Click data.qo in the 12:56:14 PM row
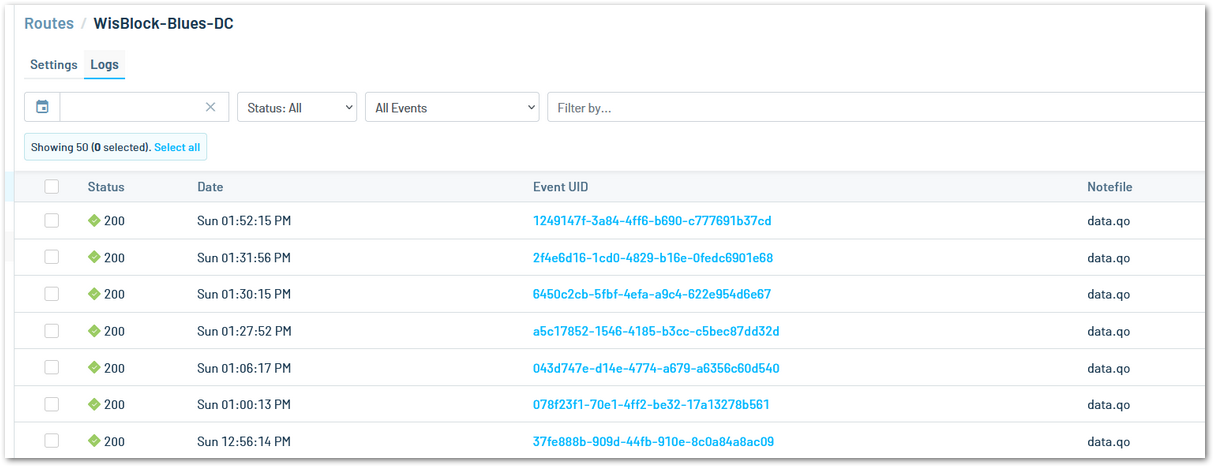1214x467 pixels. click(x=1109, y=441)
